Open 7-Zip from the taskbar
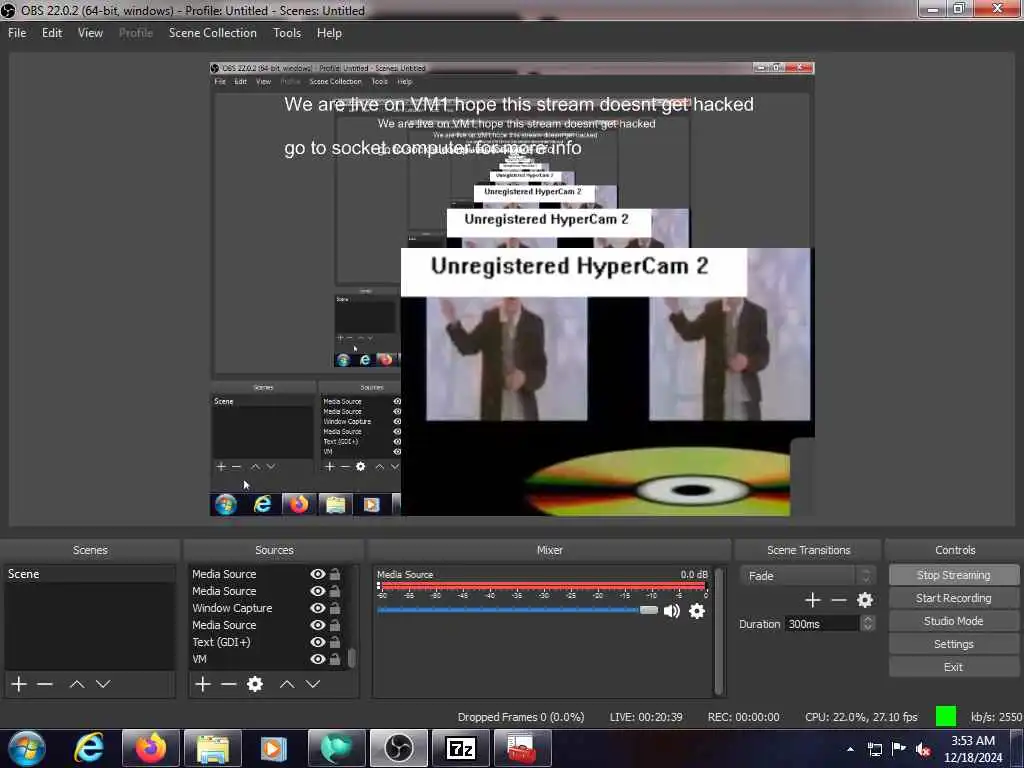 click(x=460, y=748)
